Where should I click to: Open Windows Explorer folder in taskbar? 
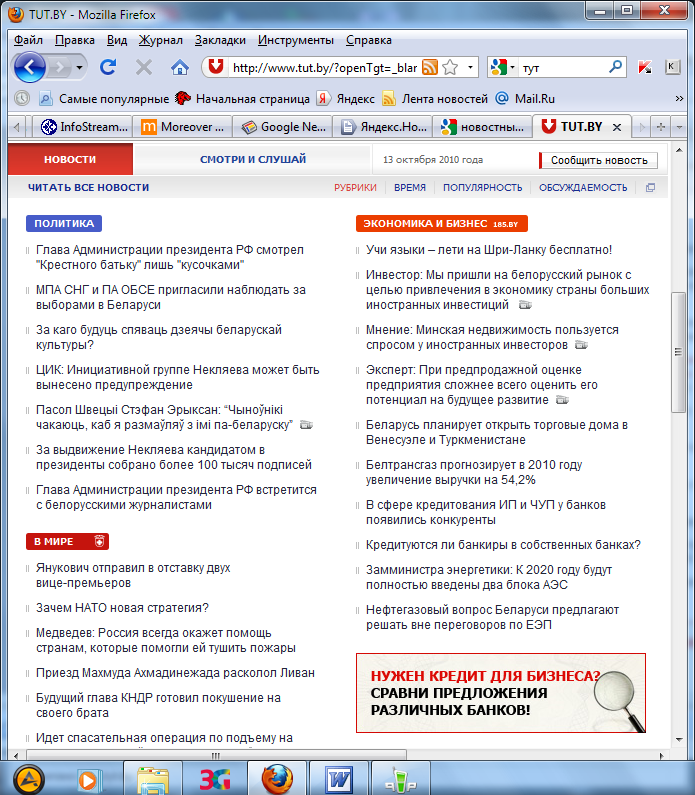[x=153, y=779]
